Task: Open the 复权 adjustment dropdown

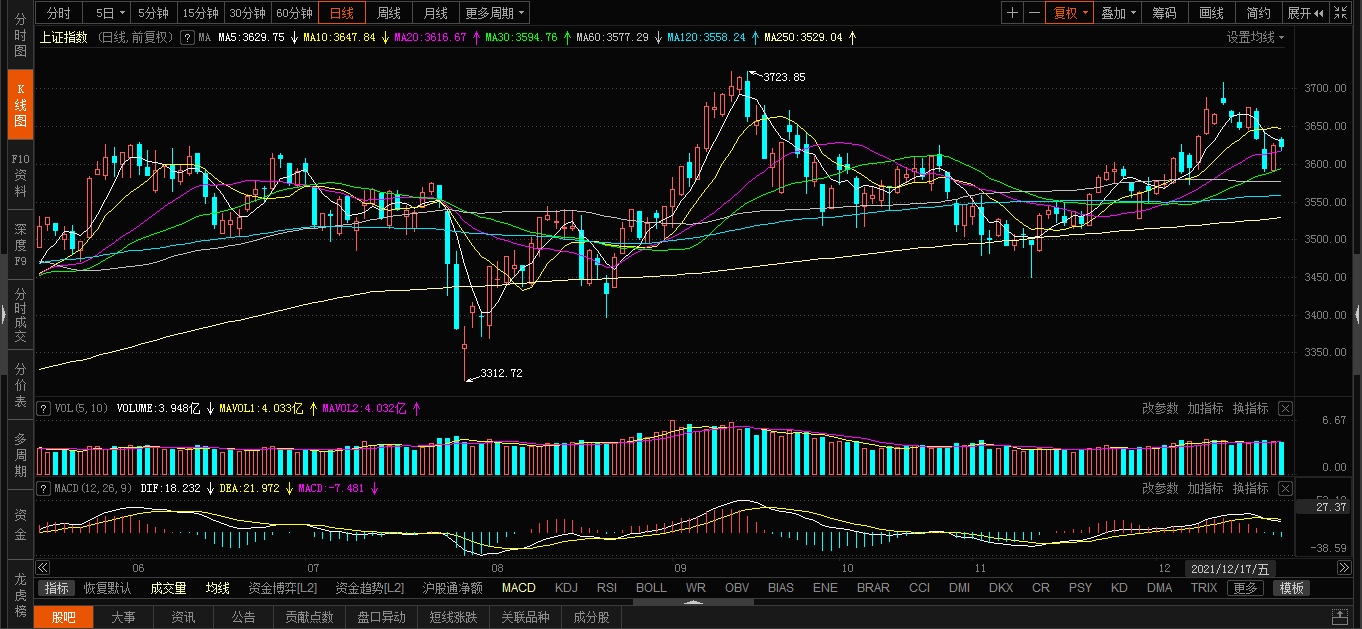Action: 1070,13
